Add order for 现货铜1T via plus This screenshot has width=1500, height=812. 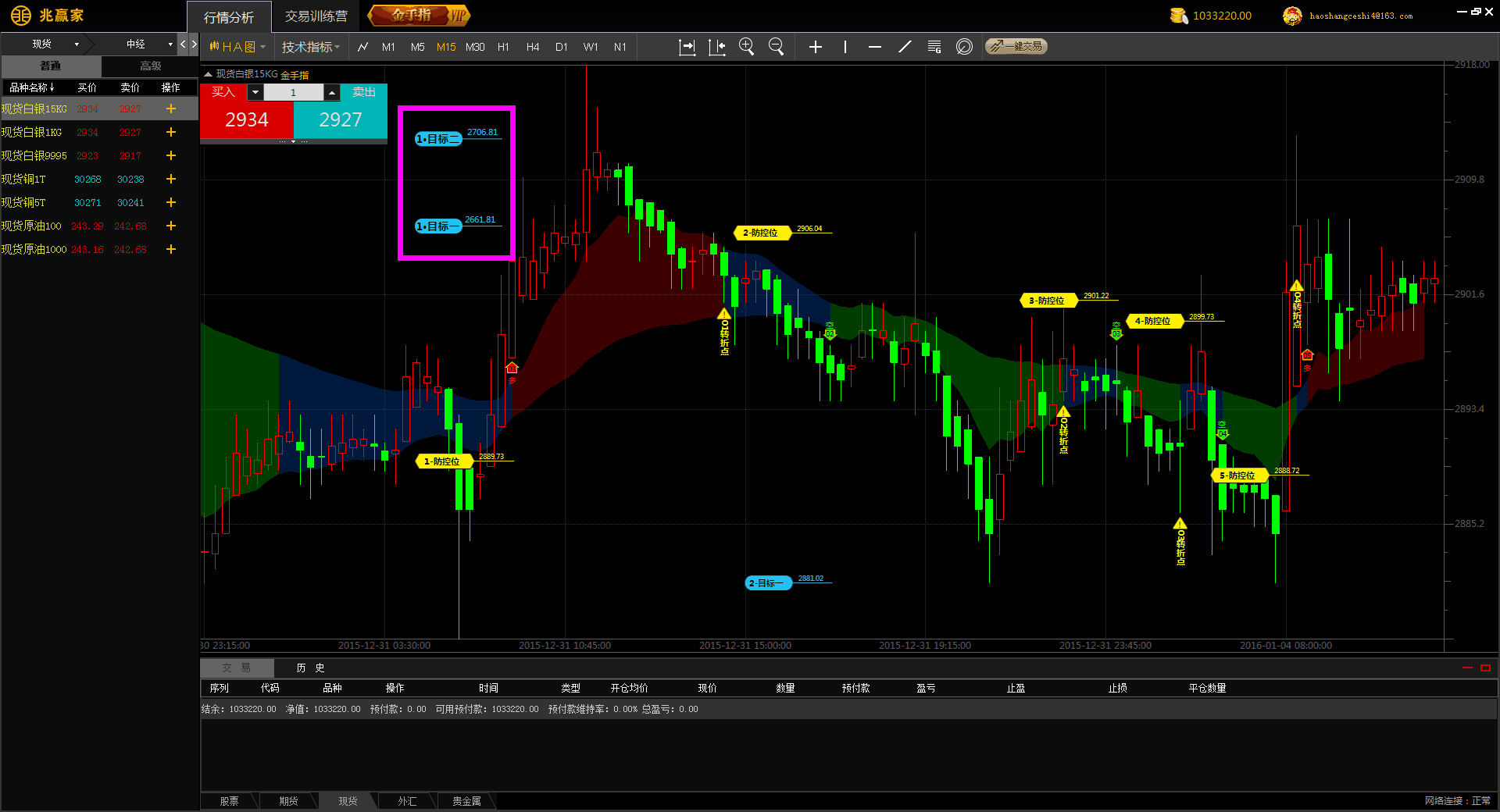pos(171,179)
